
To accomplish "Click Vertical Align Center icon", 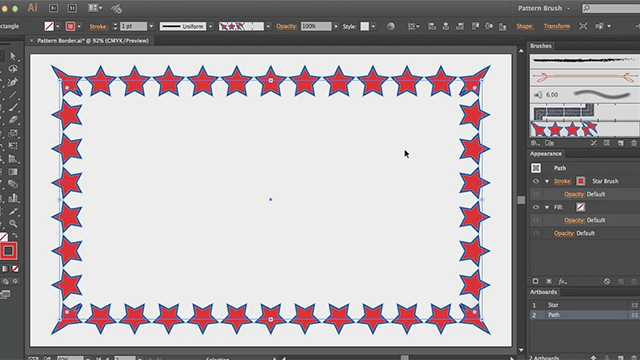I will (x=489, y=27).
